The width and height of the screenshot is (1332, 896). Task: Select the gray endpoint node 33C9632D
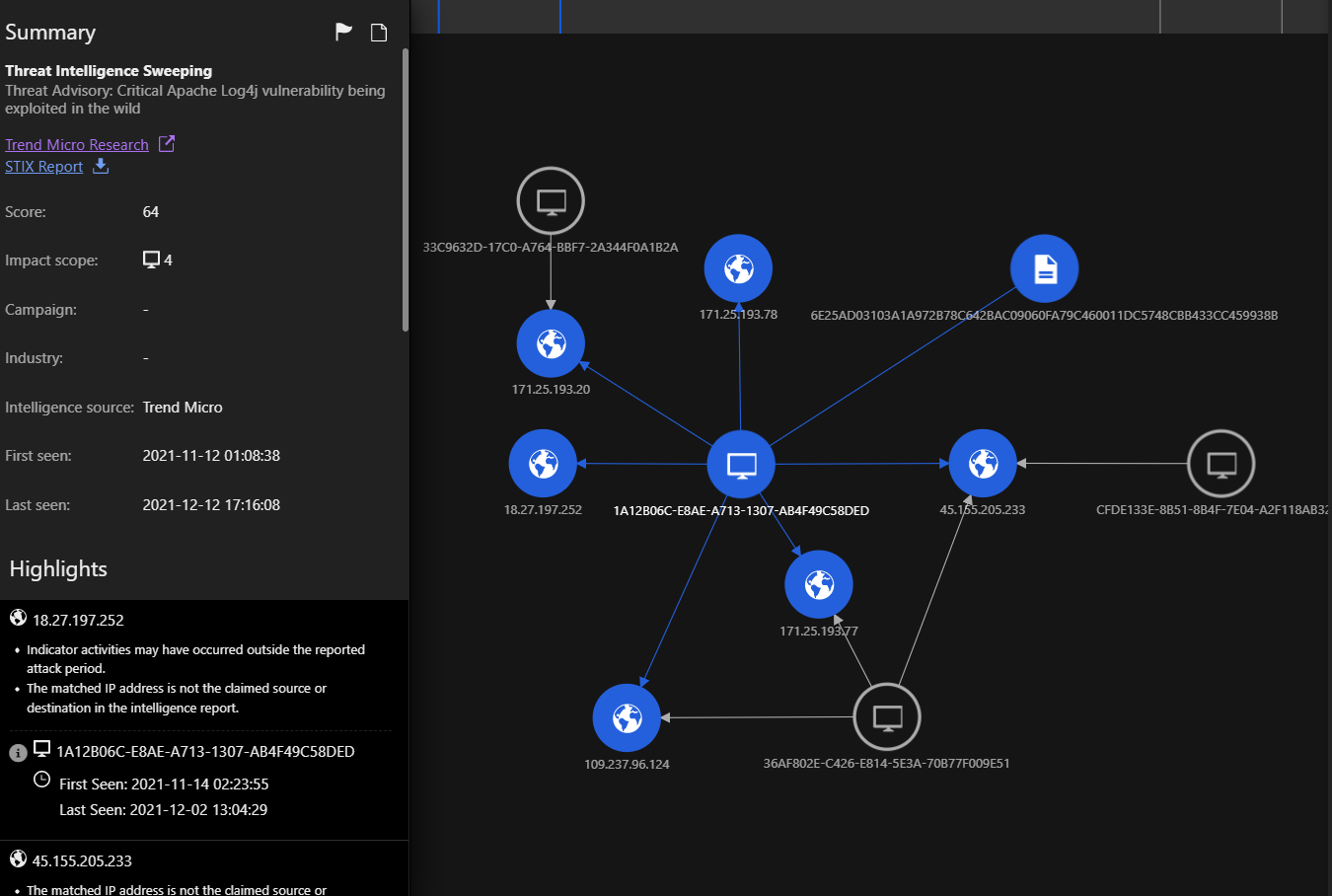coord(551,201)
